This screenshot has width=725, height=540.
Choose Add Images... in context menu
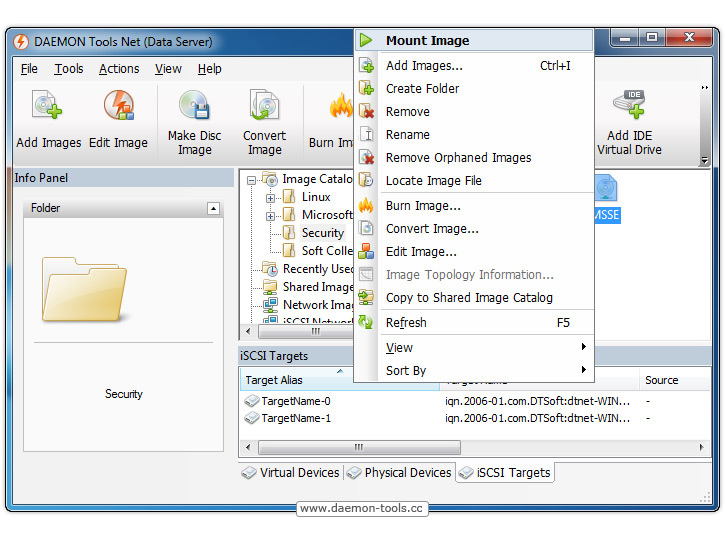(x=474, y=65)
